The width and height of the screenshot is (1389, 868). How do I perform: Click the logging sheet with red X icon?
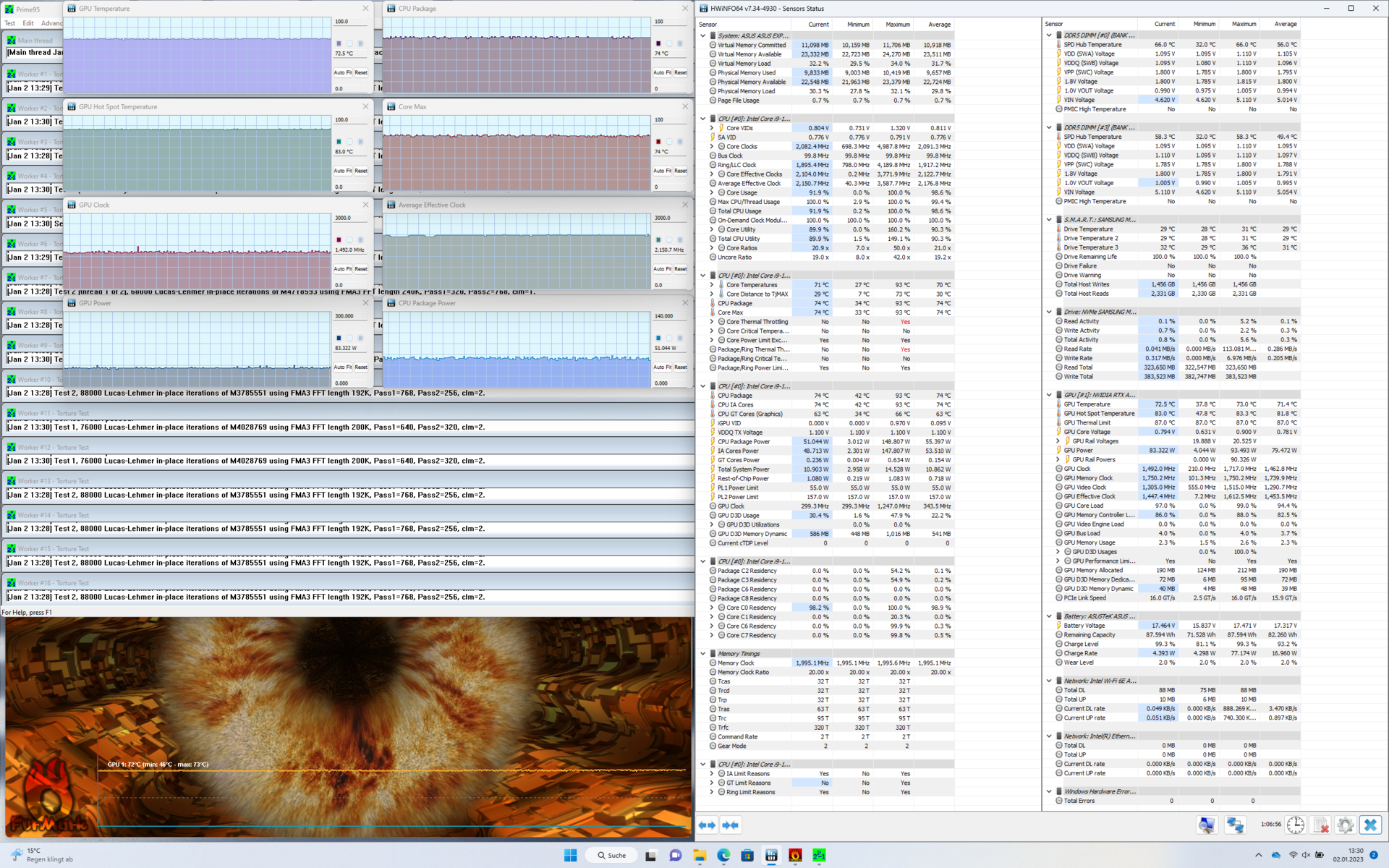(1320, 825)
